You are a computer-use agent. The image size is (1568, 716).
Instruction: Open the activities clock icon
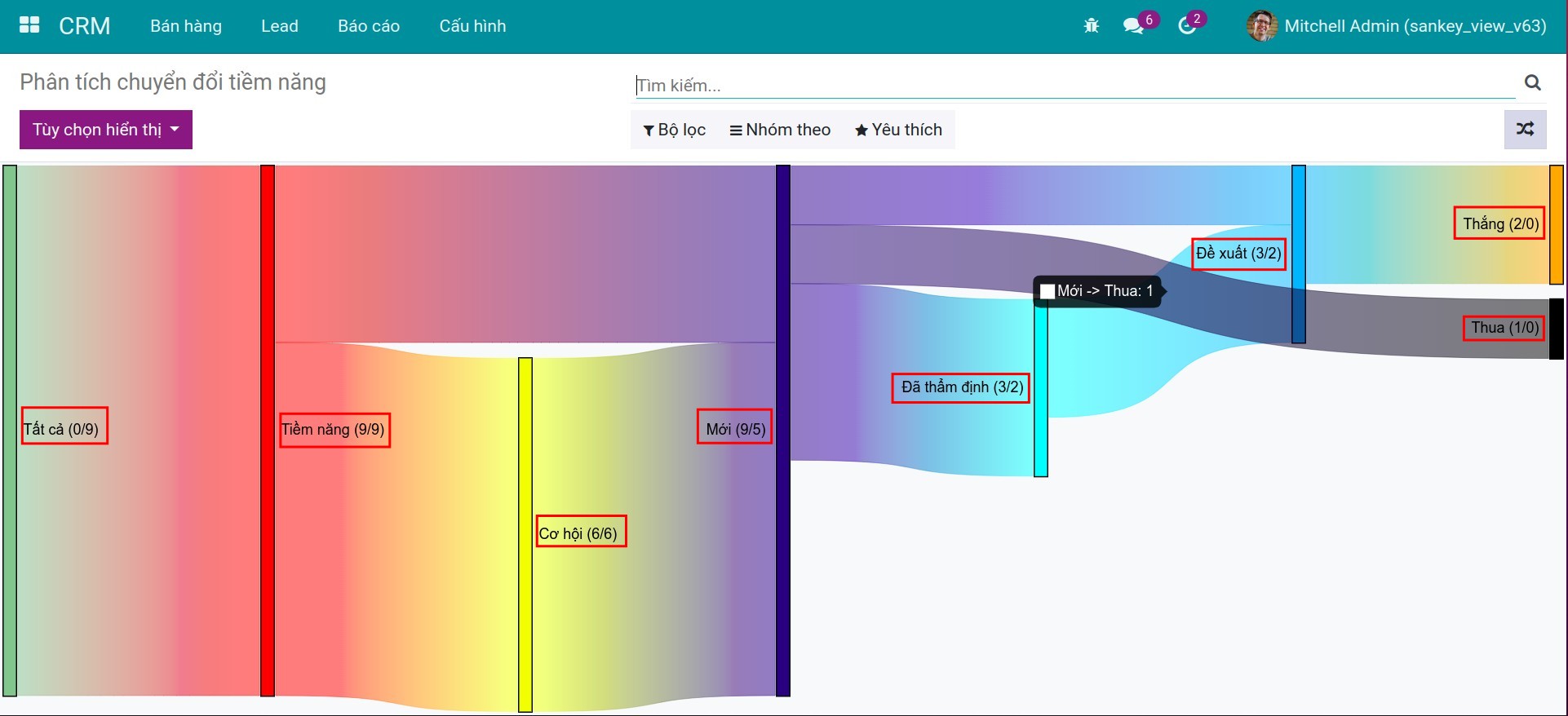pos(1187,26)
